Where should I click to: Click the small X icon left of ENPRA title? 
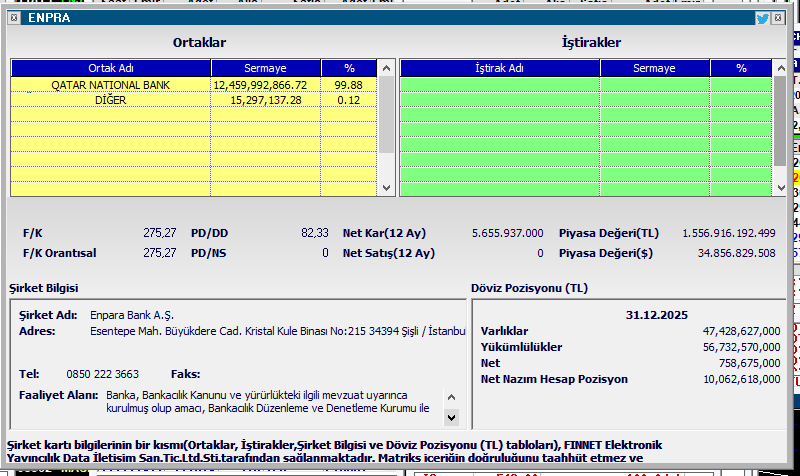point(13,18)
